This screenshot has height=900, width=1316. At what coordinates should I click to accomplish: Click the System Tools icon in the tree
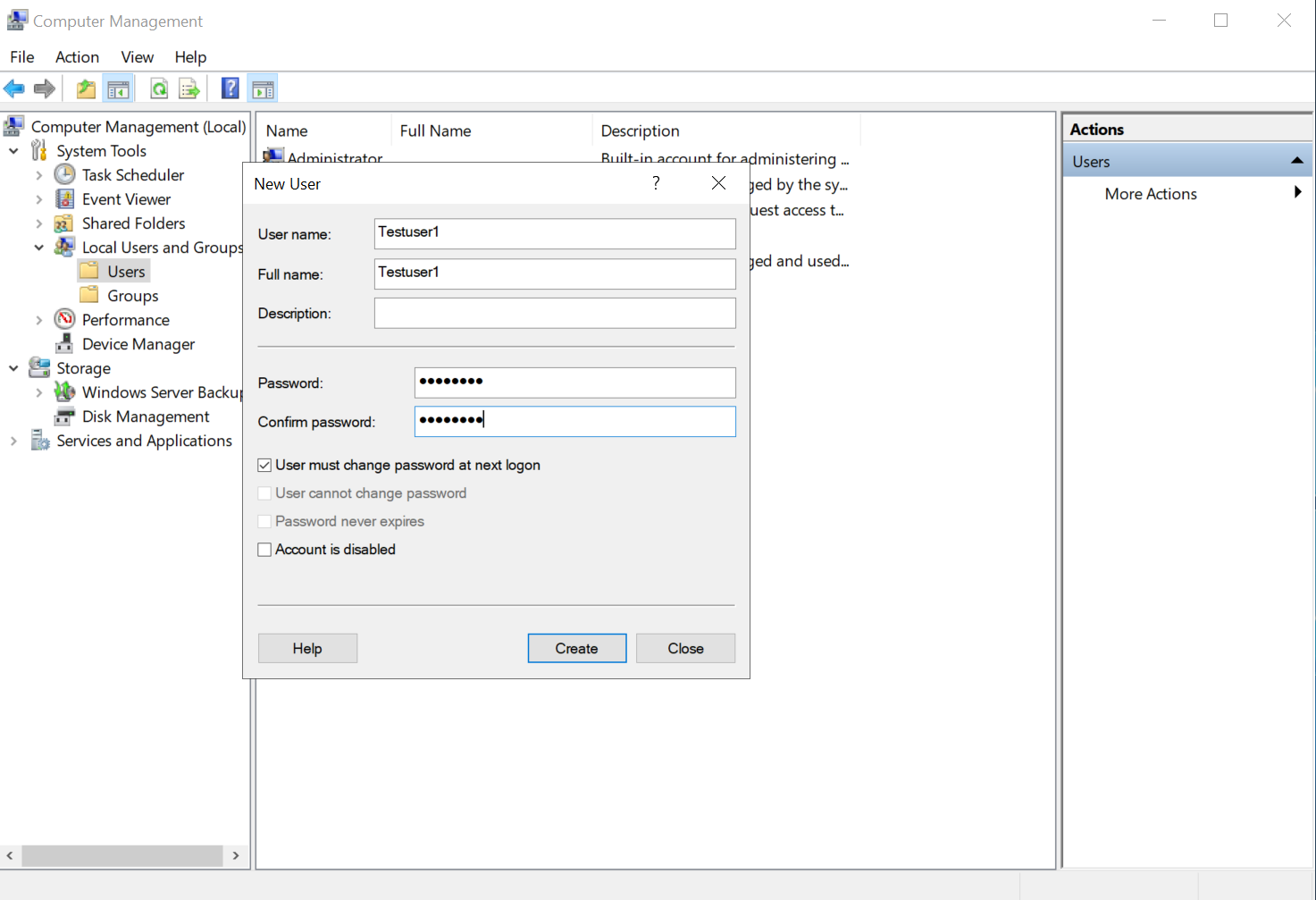(39, 150)
